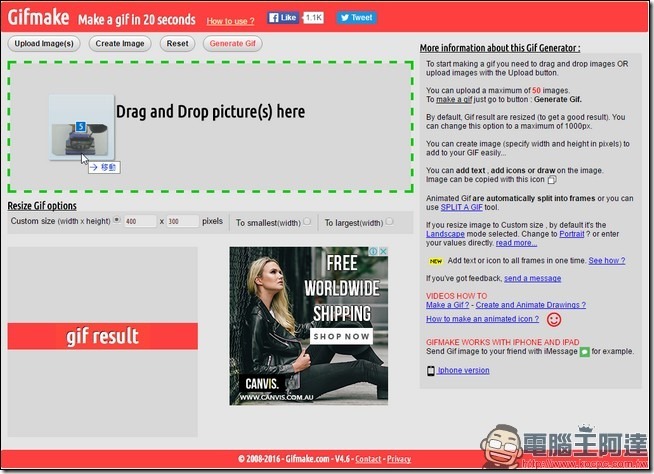Select the To smallest(width) radio option
Screen dimensions: 654x474
pos(307,221)
